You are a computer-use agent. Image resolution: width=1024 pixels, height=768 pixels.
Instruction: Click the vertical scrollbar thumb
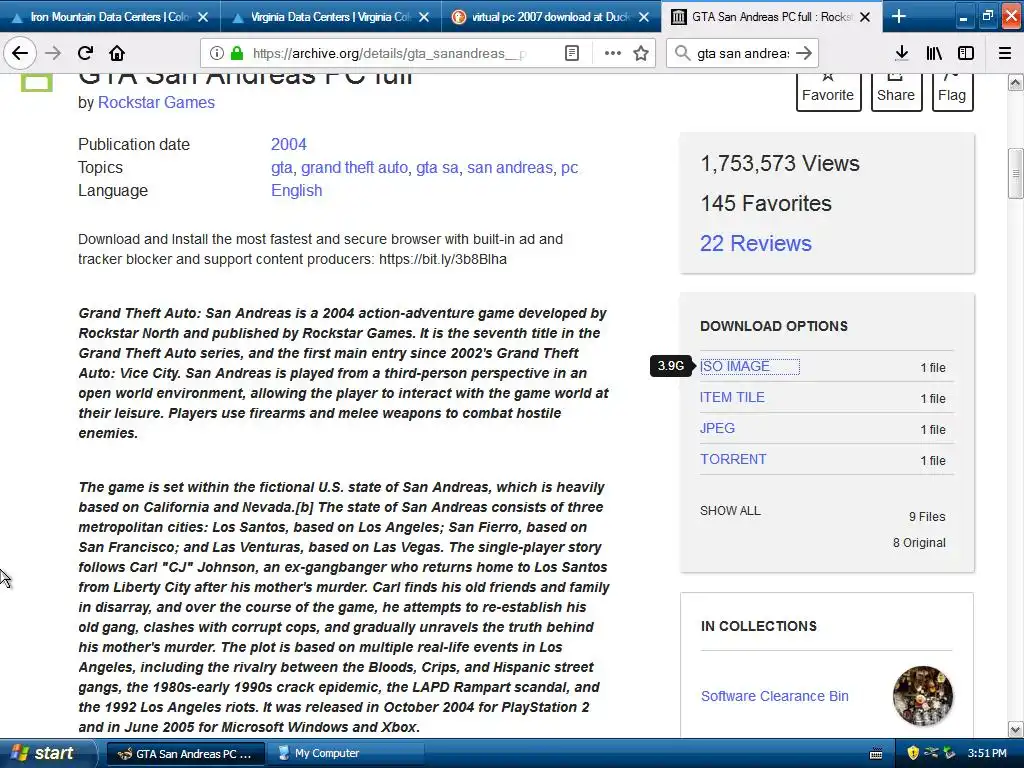[1016, 173]
